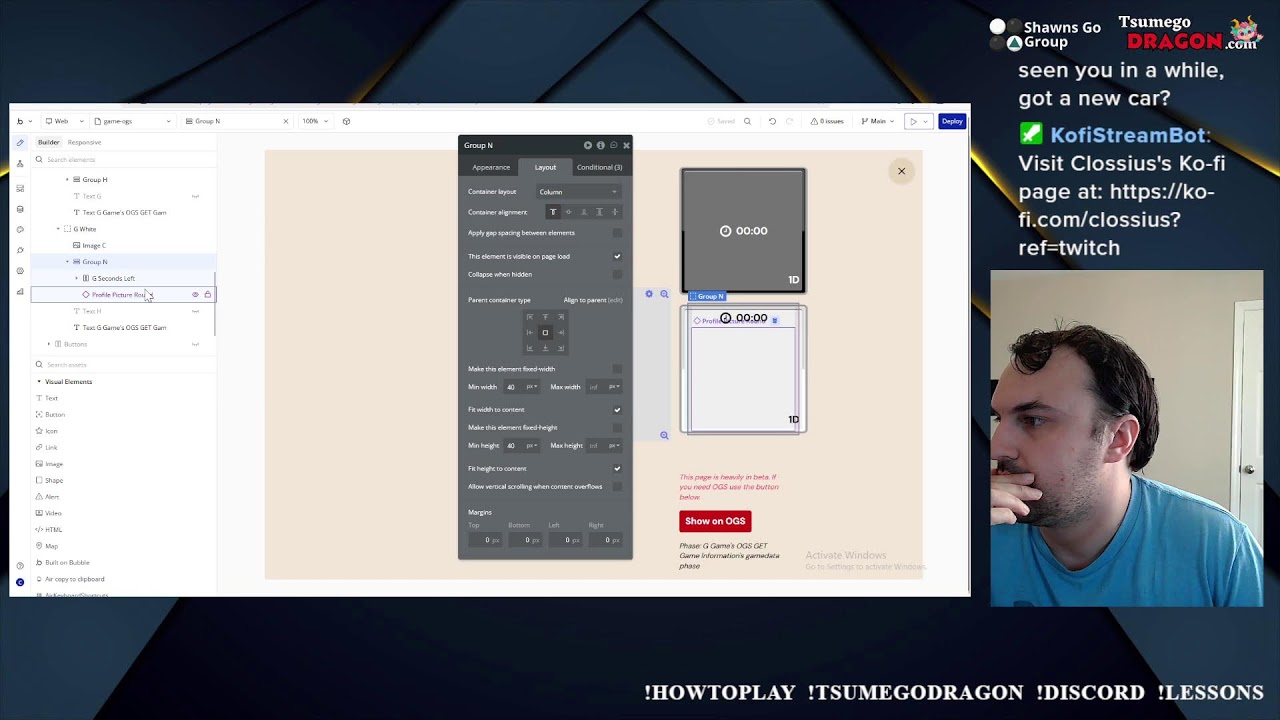Close the popup with X on canvas
Image resolution: width=1280 pixels, height=720 pixels.
(901, 171)
